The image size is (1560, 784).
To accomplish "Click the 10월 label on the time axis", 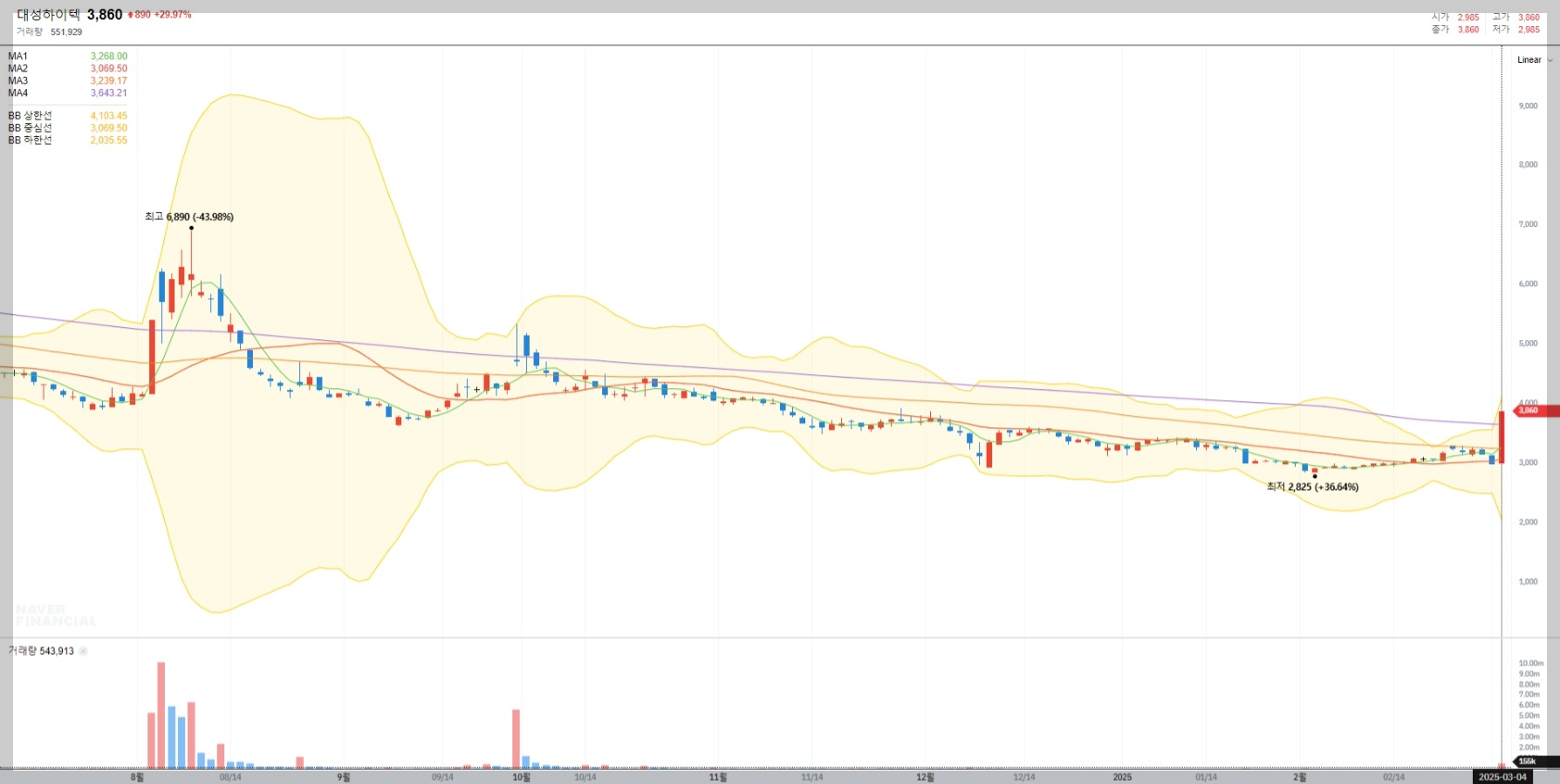I will coord(521,777).
